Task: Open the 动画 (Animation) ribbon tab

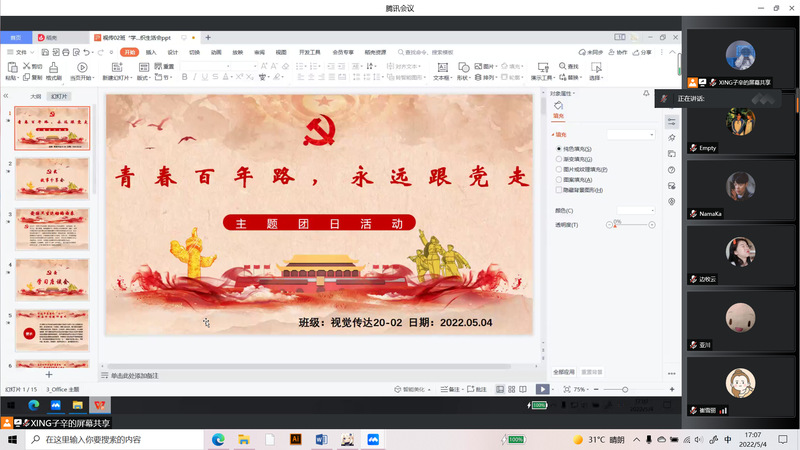Action: tap(216, 52)
